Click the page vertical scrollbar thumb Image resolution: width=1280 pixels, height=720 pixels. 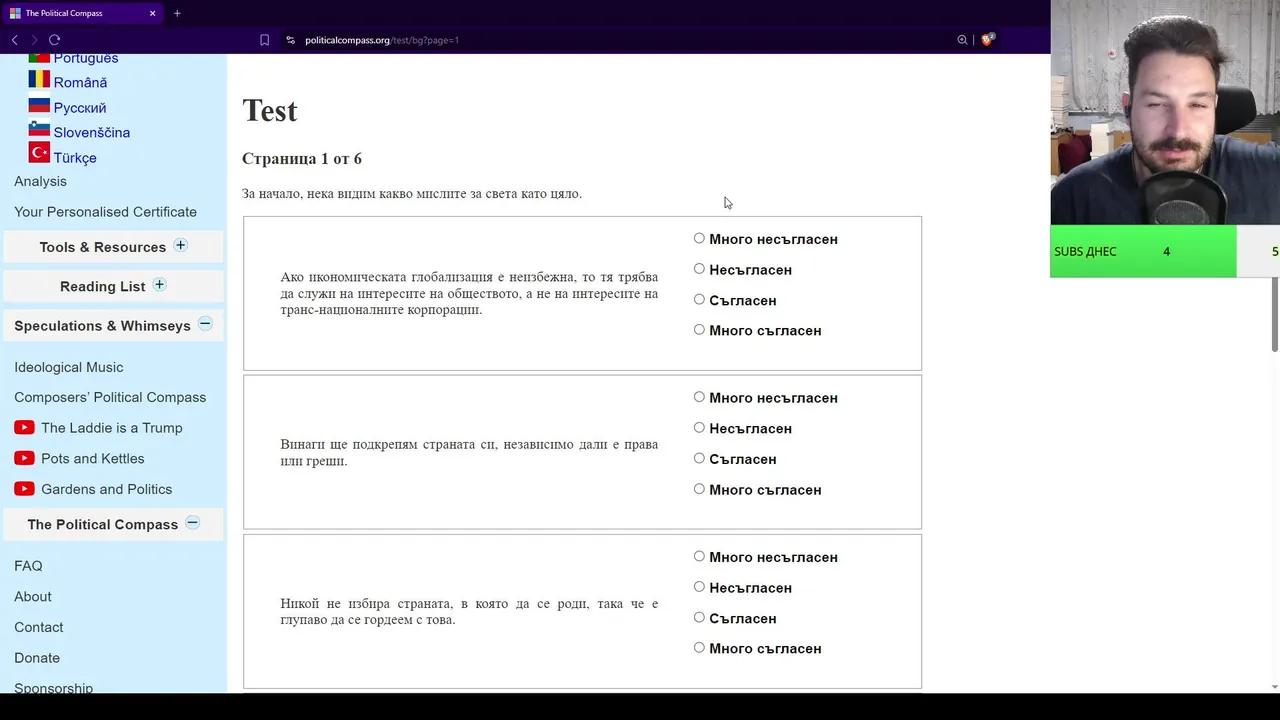(x=1274, y=315)
